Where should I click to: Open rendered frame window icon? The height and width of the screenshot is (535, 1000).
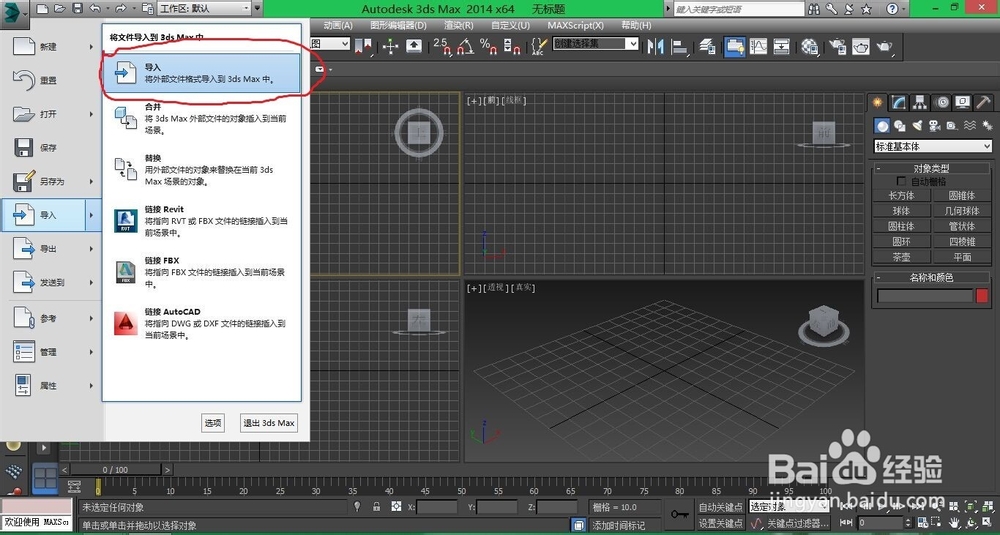point(861,47)
